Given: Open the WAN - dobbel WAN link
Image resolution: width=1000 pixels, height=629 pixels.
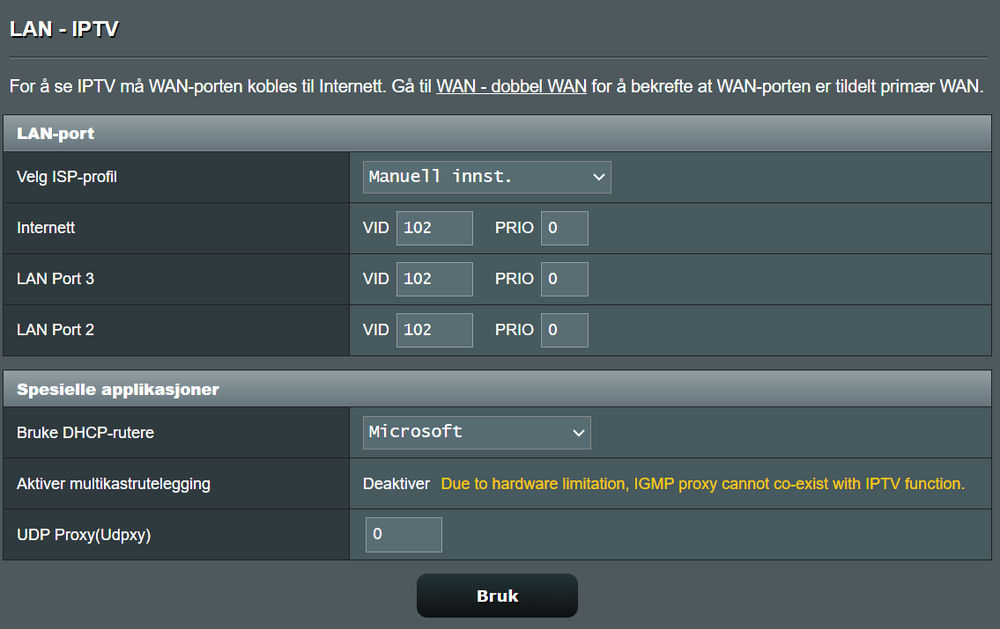Looking at the screenshot, I should (511, 86).
